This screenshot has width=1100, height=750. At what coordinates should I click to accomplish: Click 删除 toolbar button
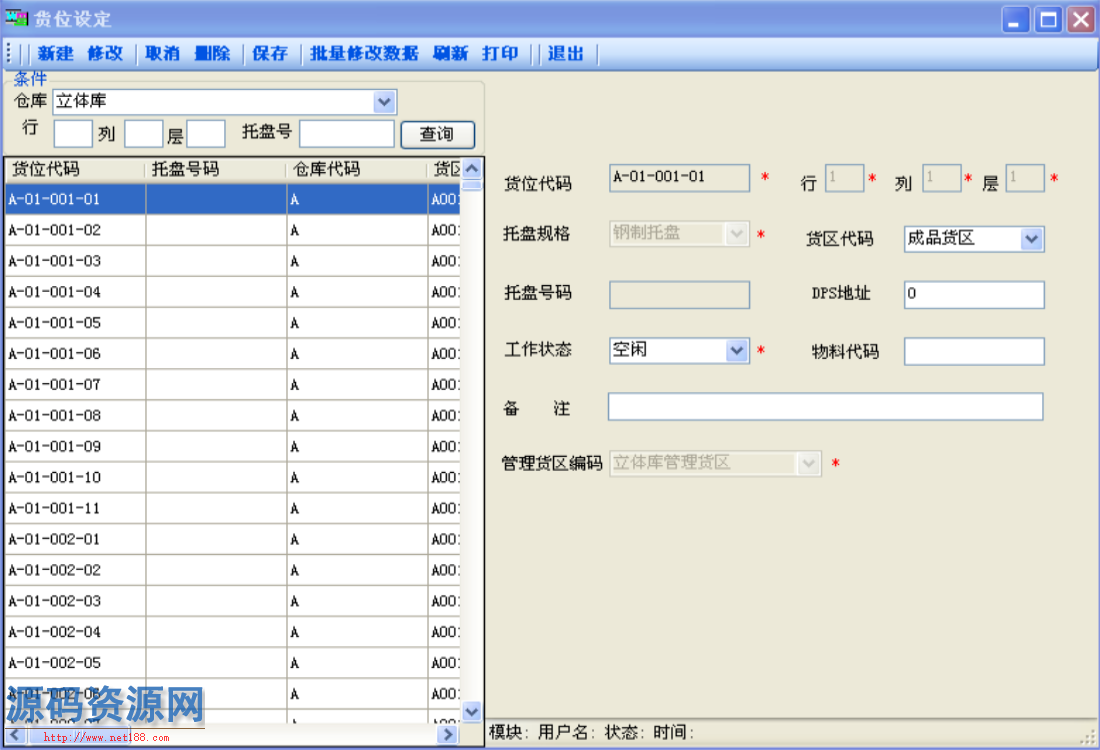212,54
